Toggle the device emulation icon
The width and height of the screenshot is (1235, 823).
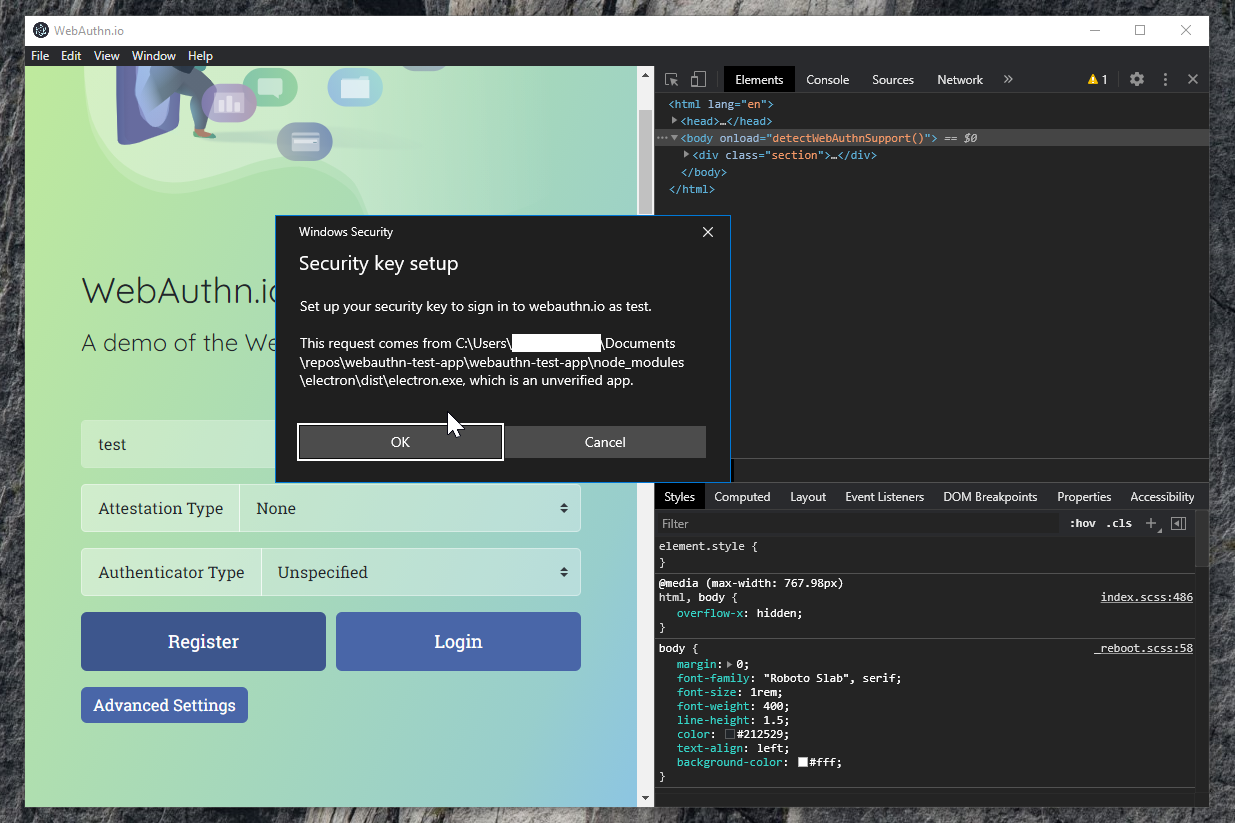[697, 79]
